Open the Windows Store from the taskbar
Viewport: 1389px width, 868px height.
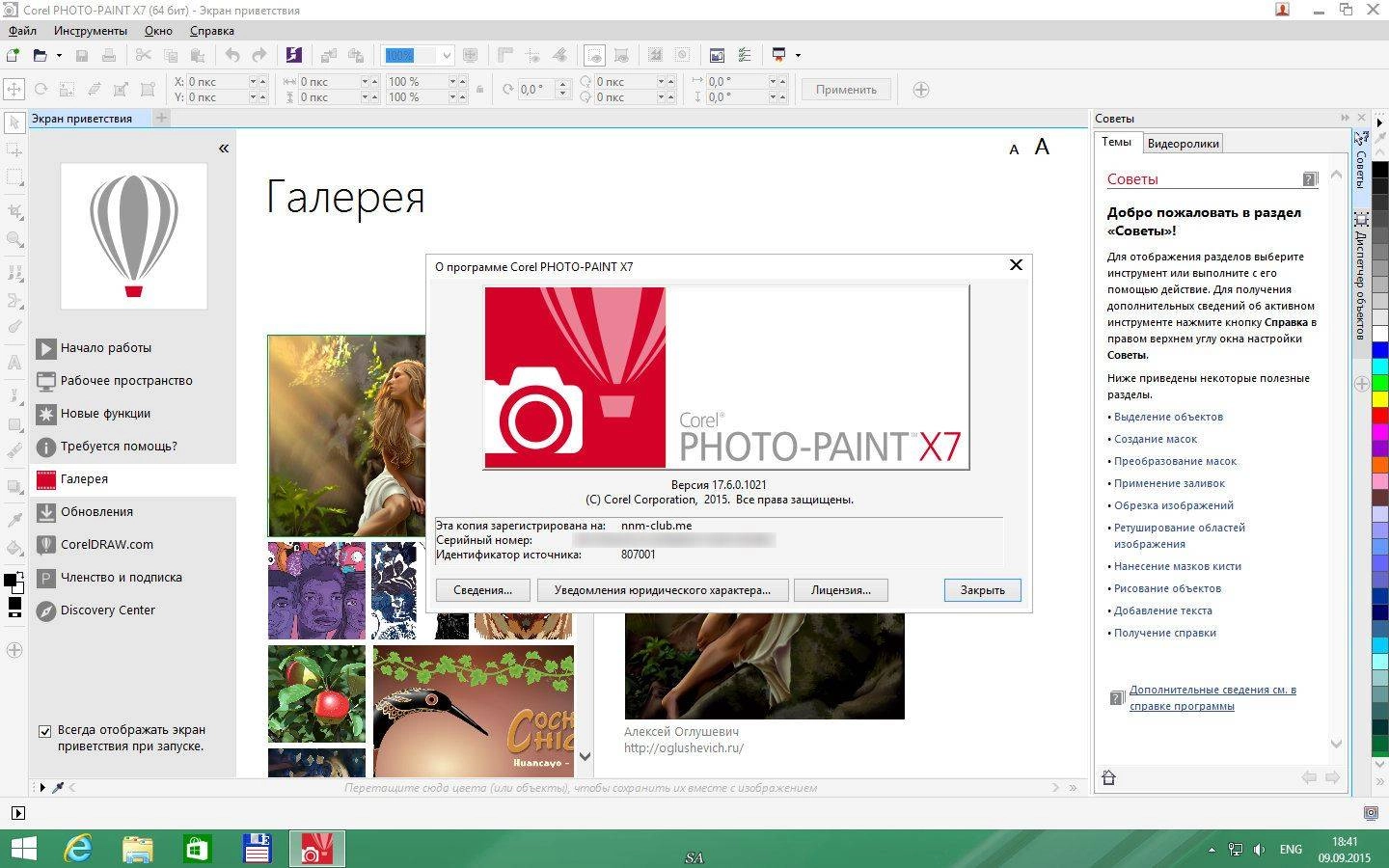(198, 849)
